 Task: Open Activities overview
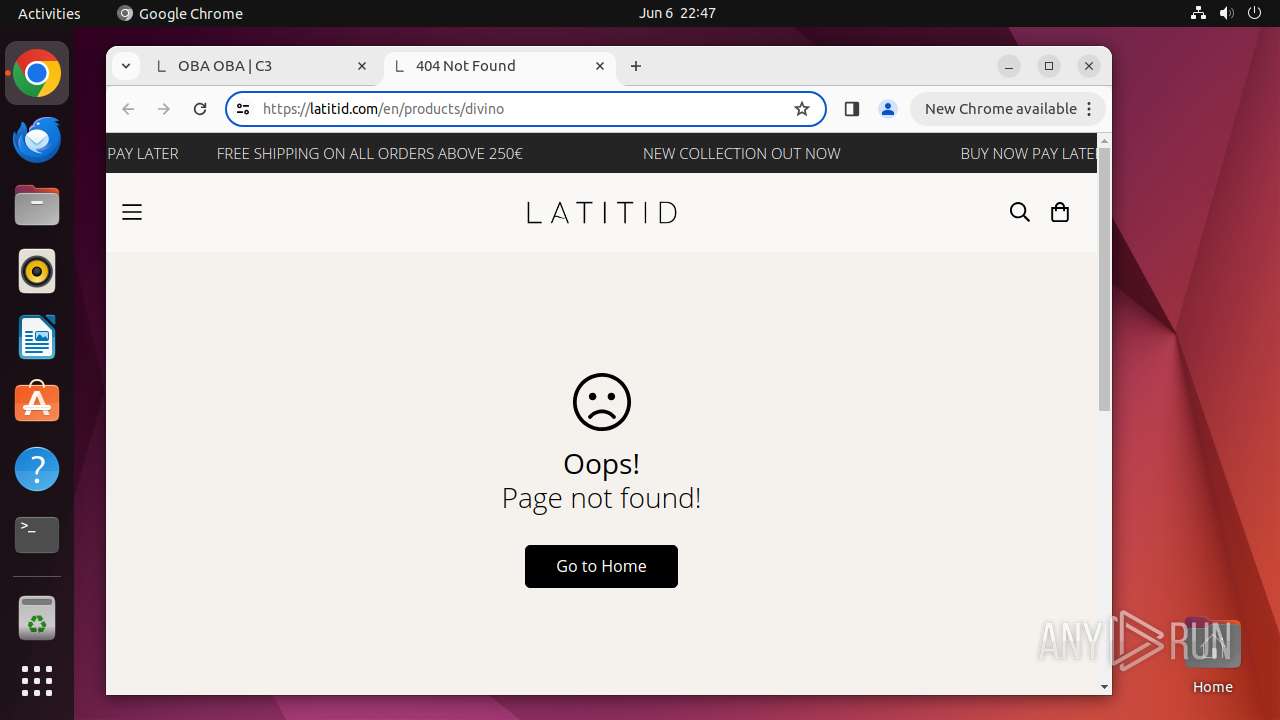pyautogui.click(x=49, y=13)
